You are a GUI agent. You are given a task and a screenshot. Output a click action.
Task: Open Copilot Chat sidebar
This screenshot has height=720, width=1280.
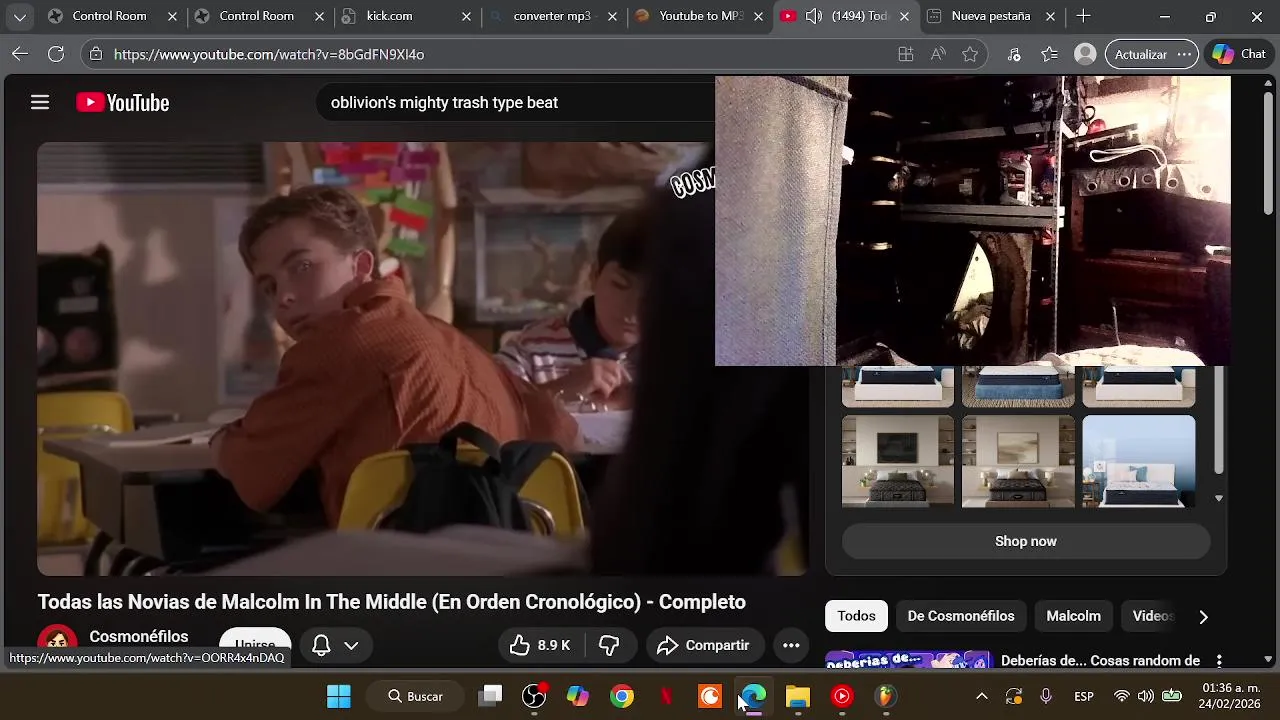pos(1239,54)
